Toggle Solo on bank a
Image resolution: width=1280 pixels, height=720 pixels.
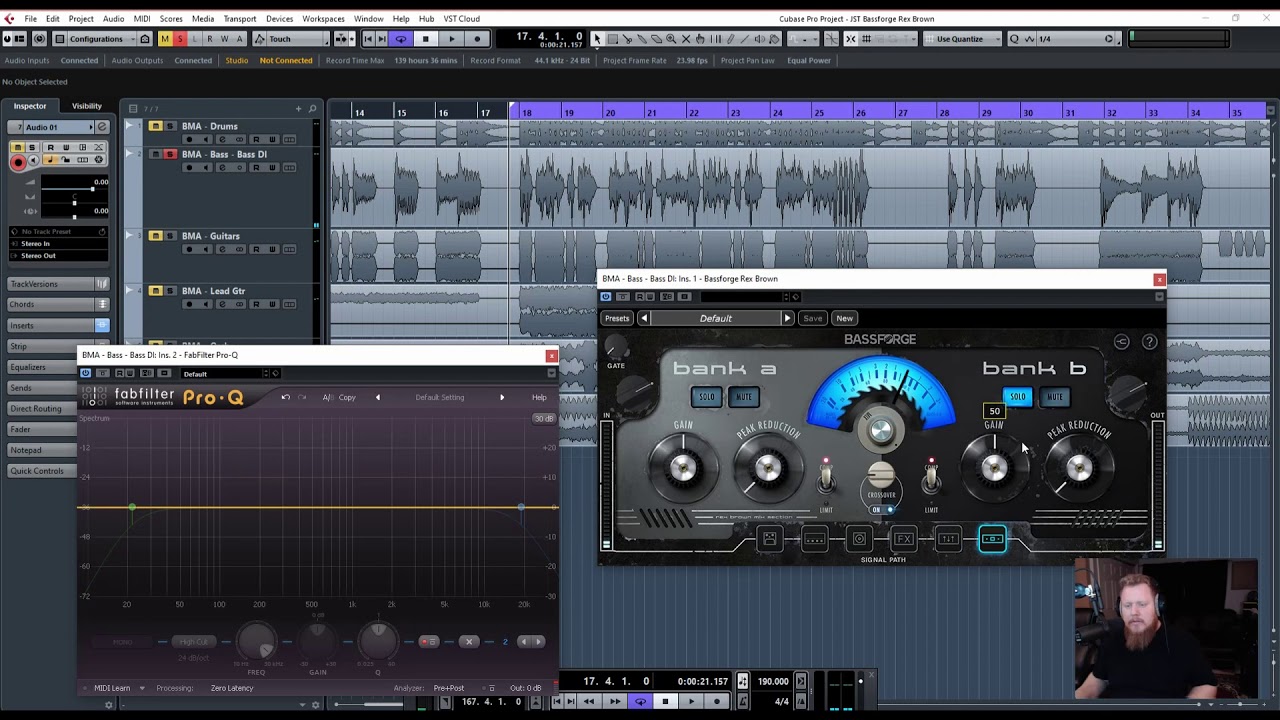(x=706, y=397)
